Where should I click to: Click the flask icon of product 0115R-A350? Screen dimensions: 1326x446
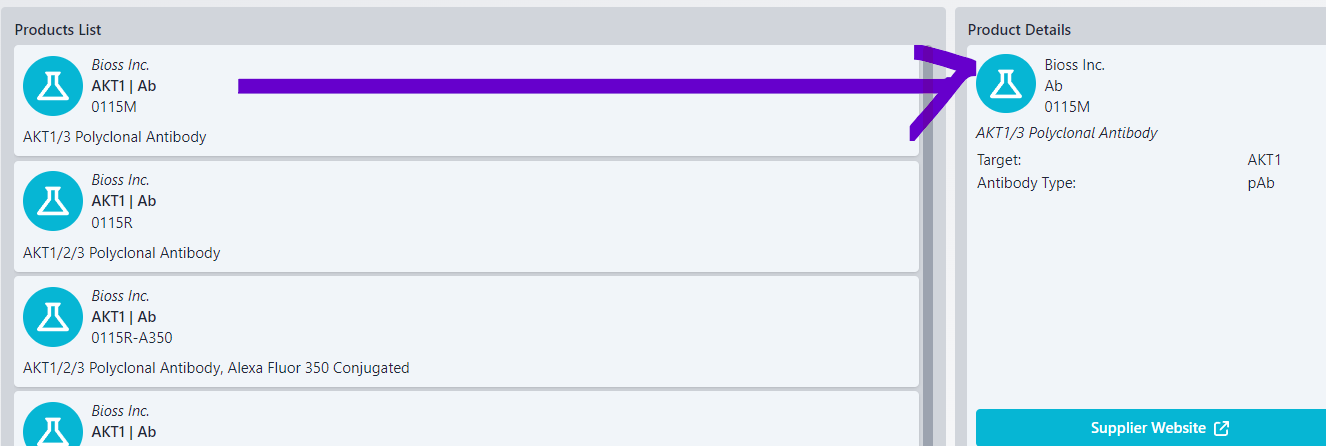tap(52, 317)
